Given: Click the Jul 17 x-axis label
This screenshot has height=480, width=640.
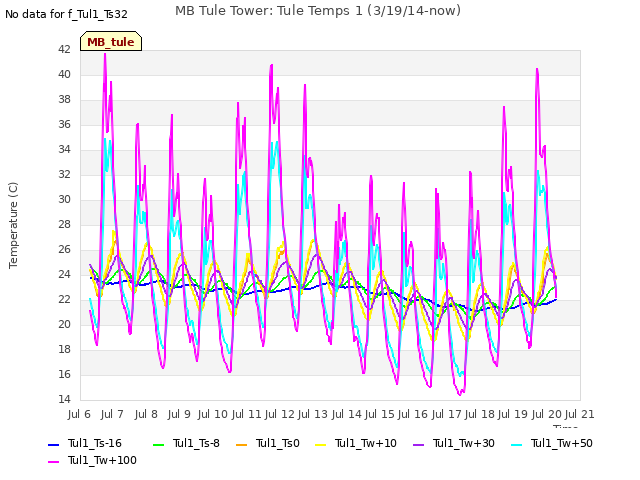Looking at the screenshot, I should coord(447,414).
